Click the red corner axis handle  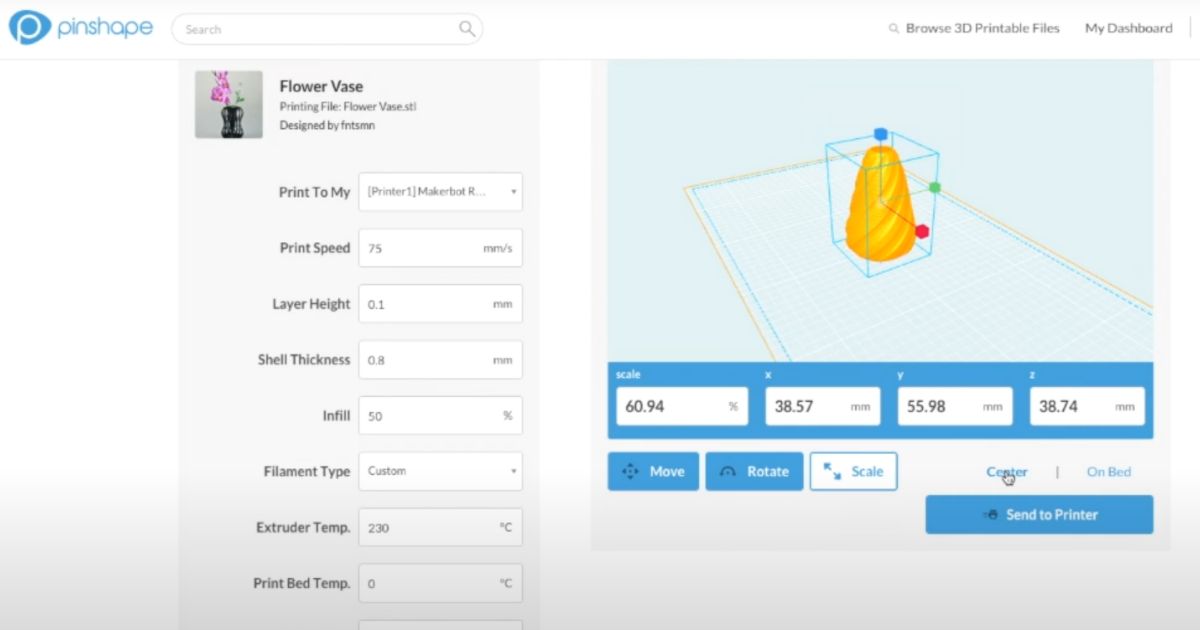coord(920,232)
